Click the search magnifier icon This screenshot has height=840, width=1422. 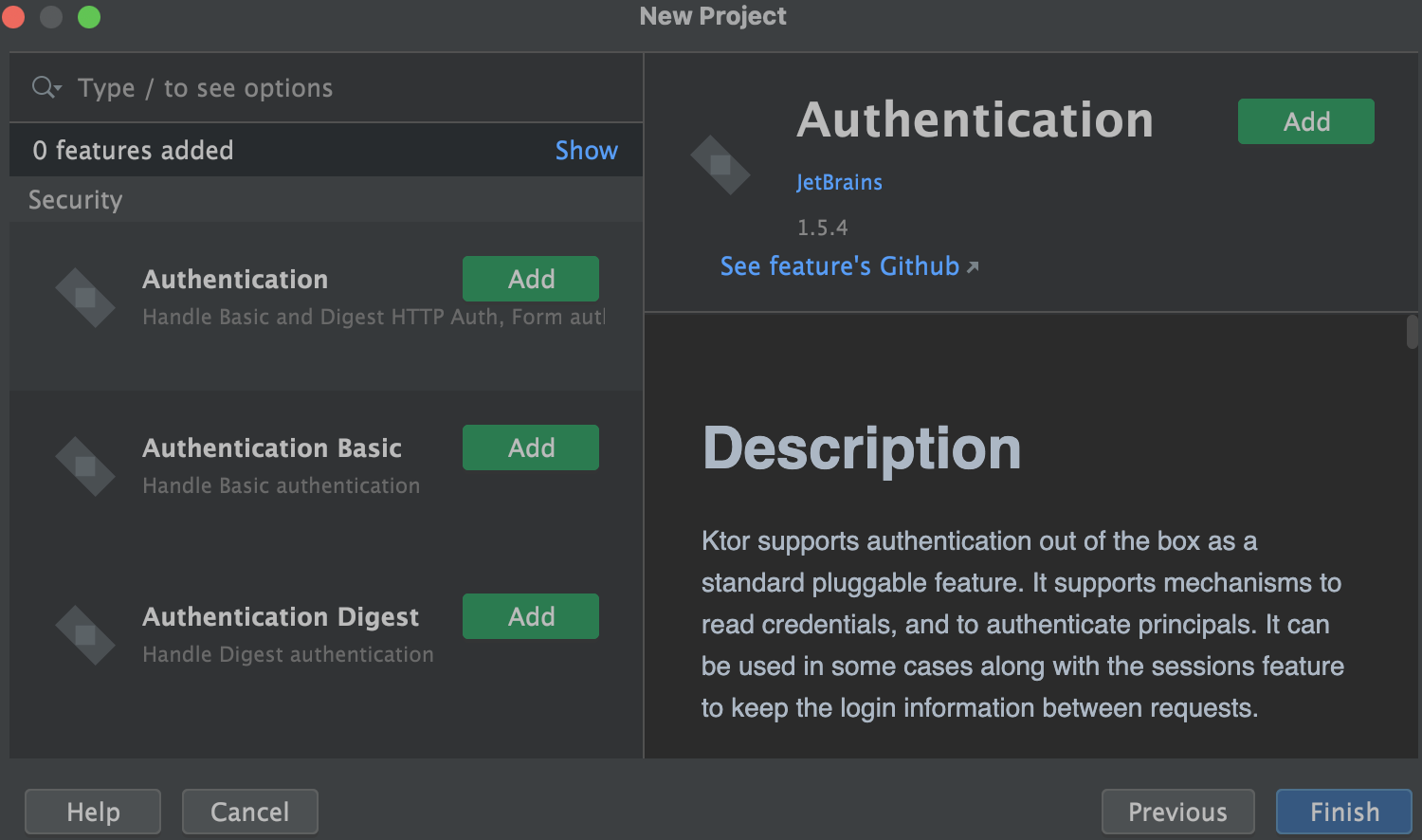pos(46,87)
